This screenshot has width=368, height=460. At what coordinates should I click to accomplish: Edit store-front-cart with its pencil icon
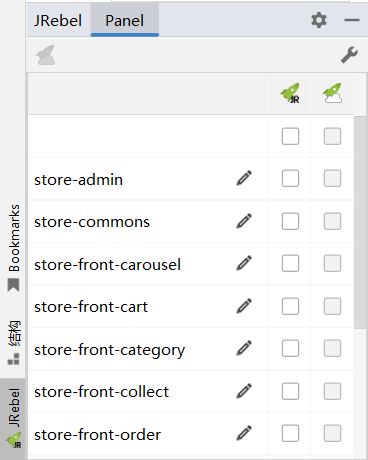point(244,306)
